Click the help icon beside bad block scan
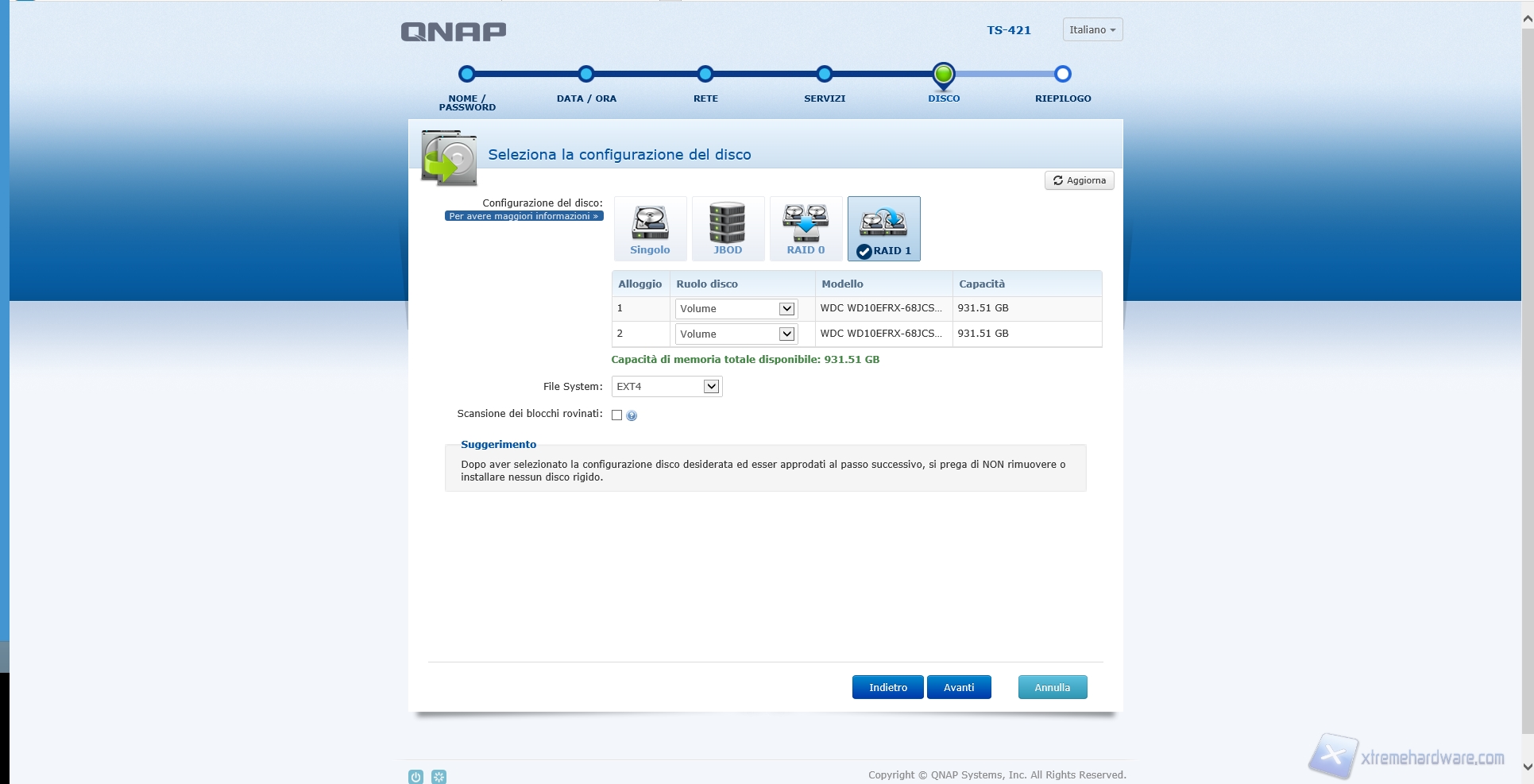Screen dimensions: 1534x784 click(632, 415)
